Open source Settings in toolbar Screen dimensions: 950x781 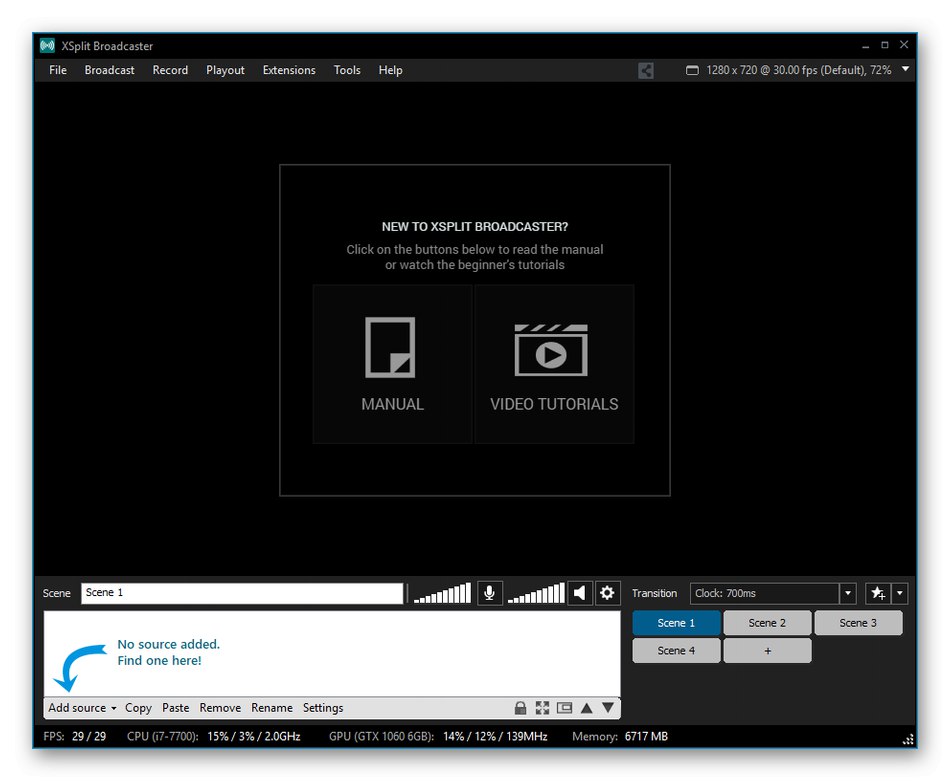pyautogui.click(x=323, y=708)
